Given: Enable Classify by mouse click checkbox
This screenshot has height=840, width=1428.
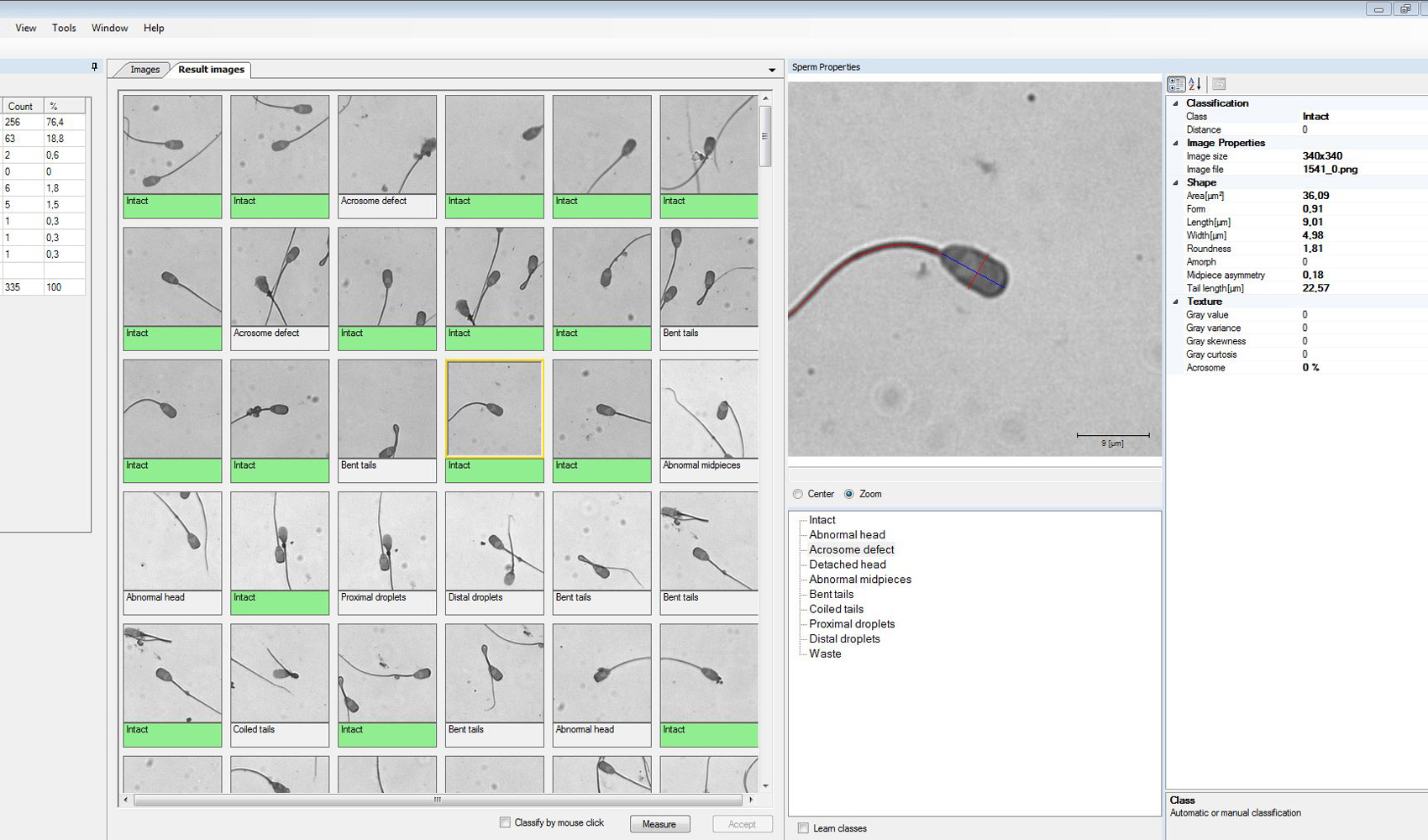Looking at the screenshot, I should [505, 822].
